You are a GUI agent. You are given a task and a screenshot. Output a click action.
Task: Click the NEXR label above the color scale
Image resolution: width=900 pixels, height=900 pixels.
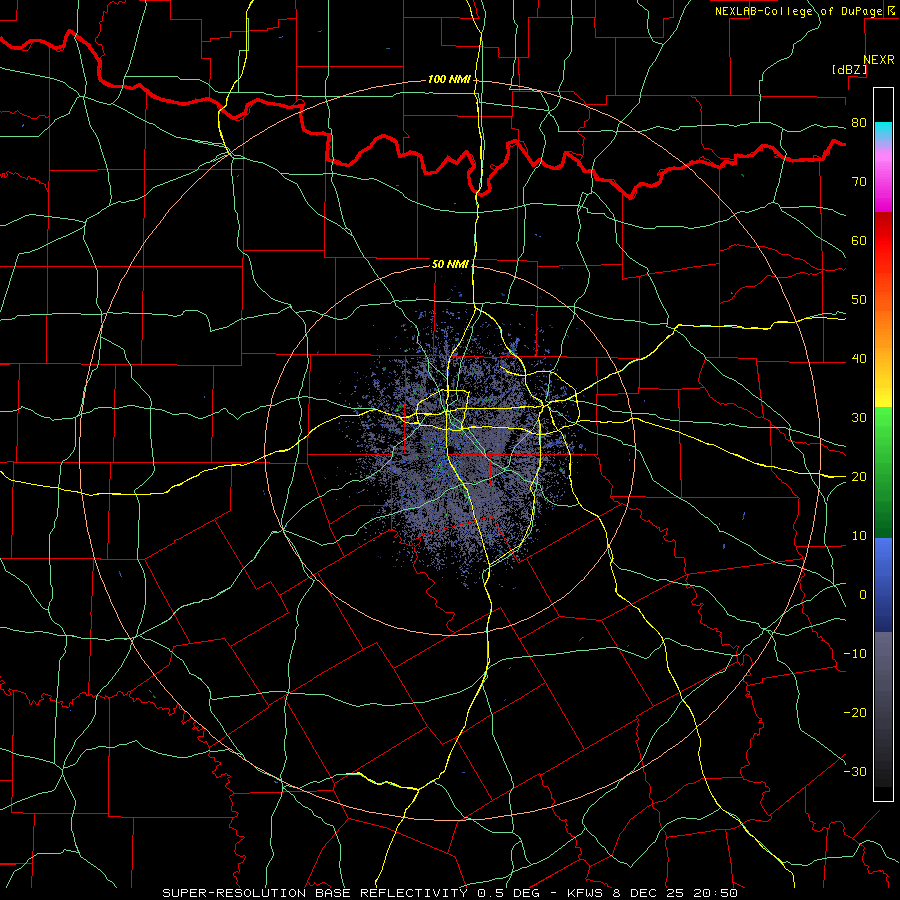click(x=879, y=60)
